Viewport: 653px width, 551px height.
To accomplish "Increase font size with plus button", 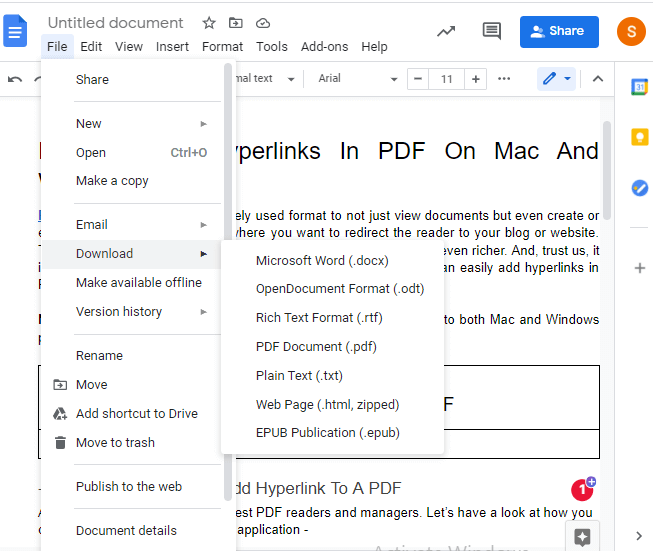I will click(x=476, y=79).
